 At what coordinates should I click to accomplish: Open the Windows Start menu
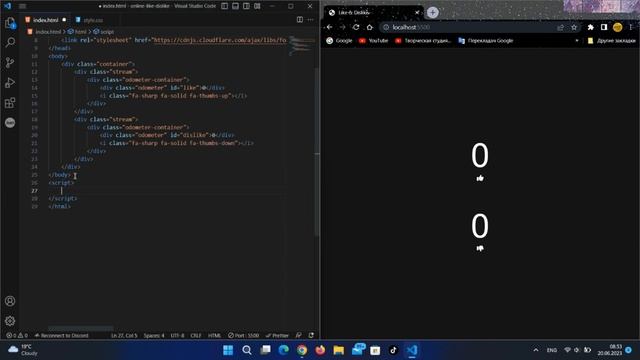228,350
